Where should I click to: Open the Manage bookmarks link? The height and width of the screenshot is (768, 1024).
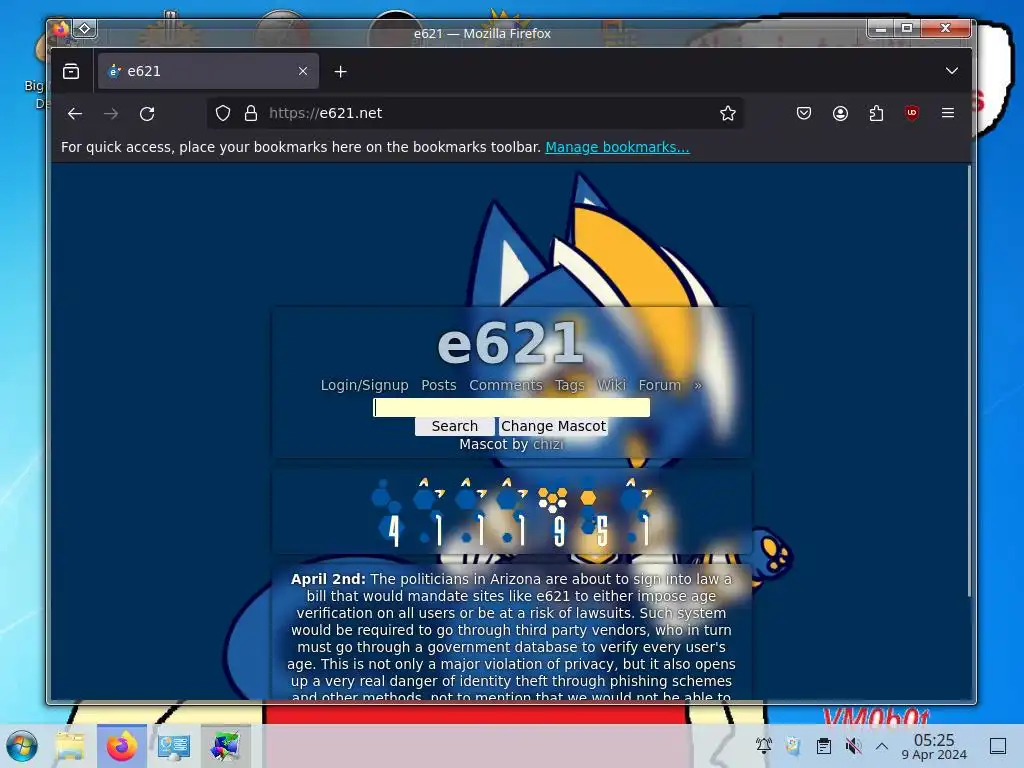[617, 147]
